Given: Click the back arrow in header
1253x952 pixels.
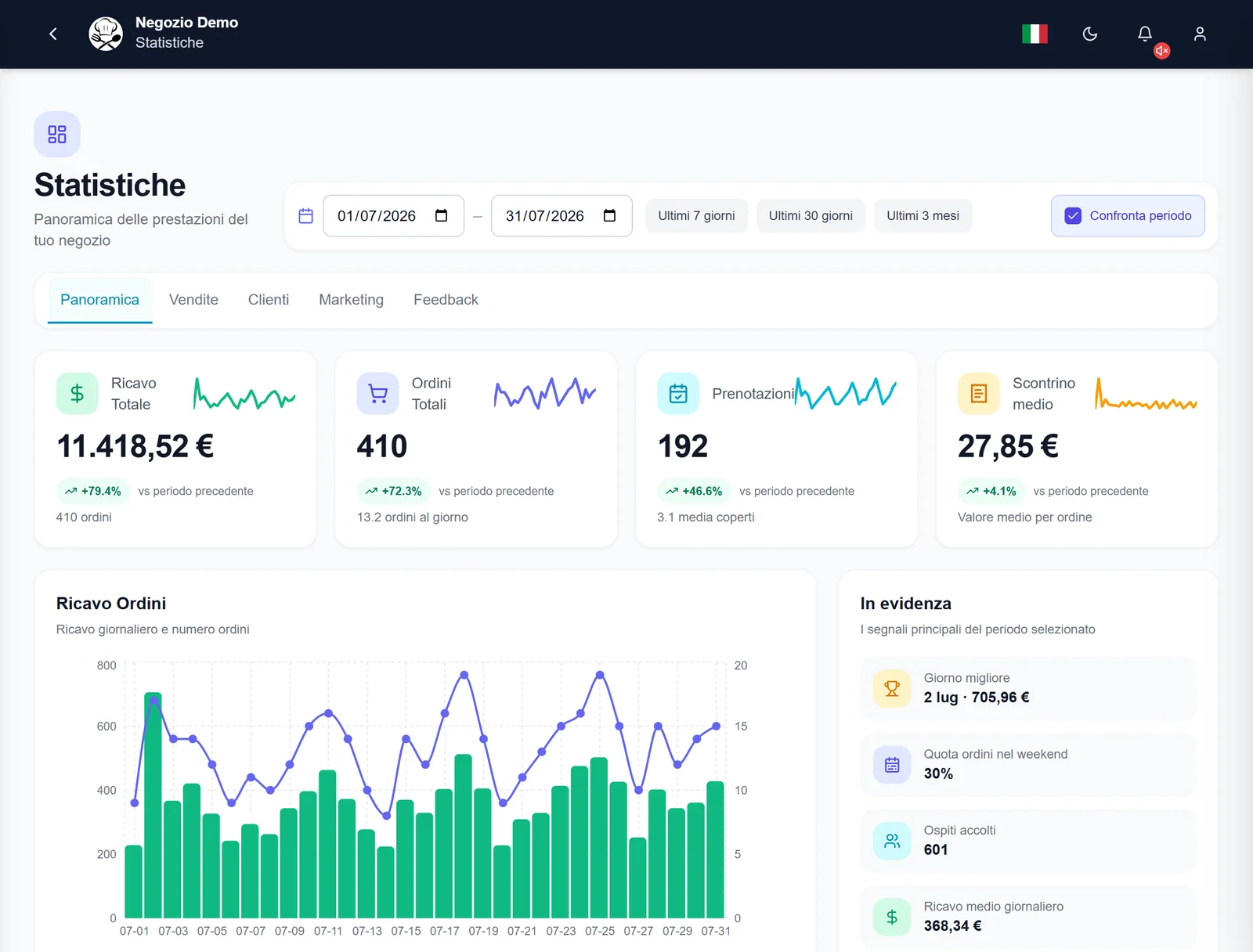Looking at the screenshot, I should 53,34.
